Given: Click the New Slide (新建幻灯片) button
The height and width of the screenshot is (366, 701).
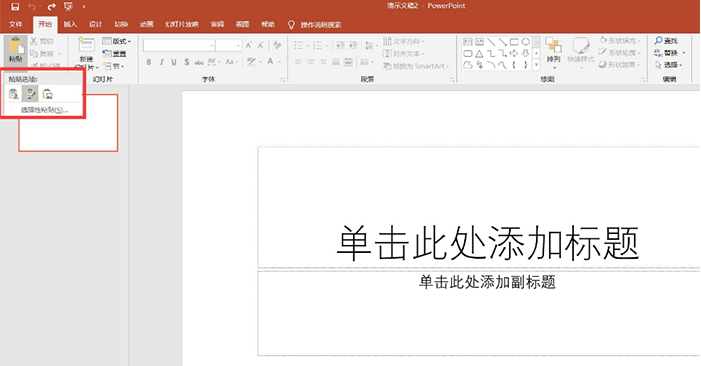Looking at the screenshot, I should (86, 54).
